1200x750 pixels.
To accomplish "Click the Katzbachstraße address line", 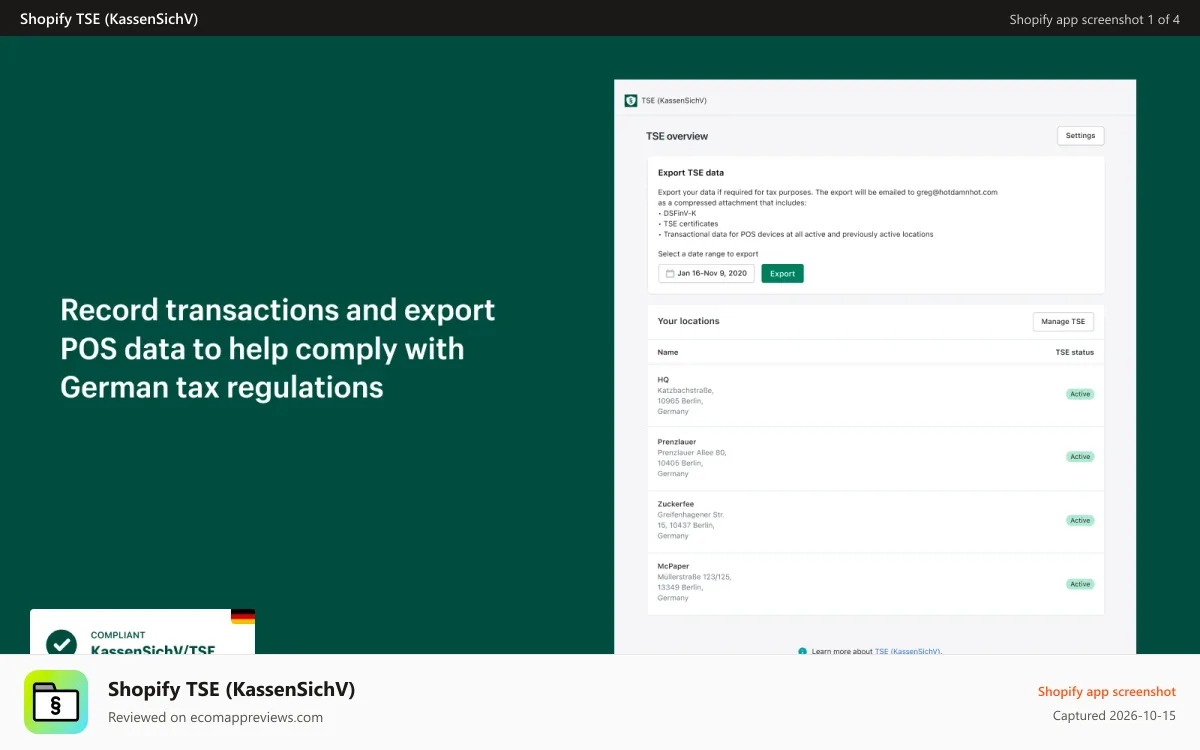I will click(685, 390).
